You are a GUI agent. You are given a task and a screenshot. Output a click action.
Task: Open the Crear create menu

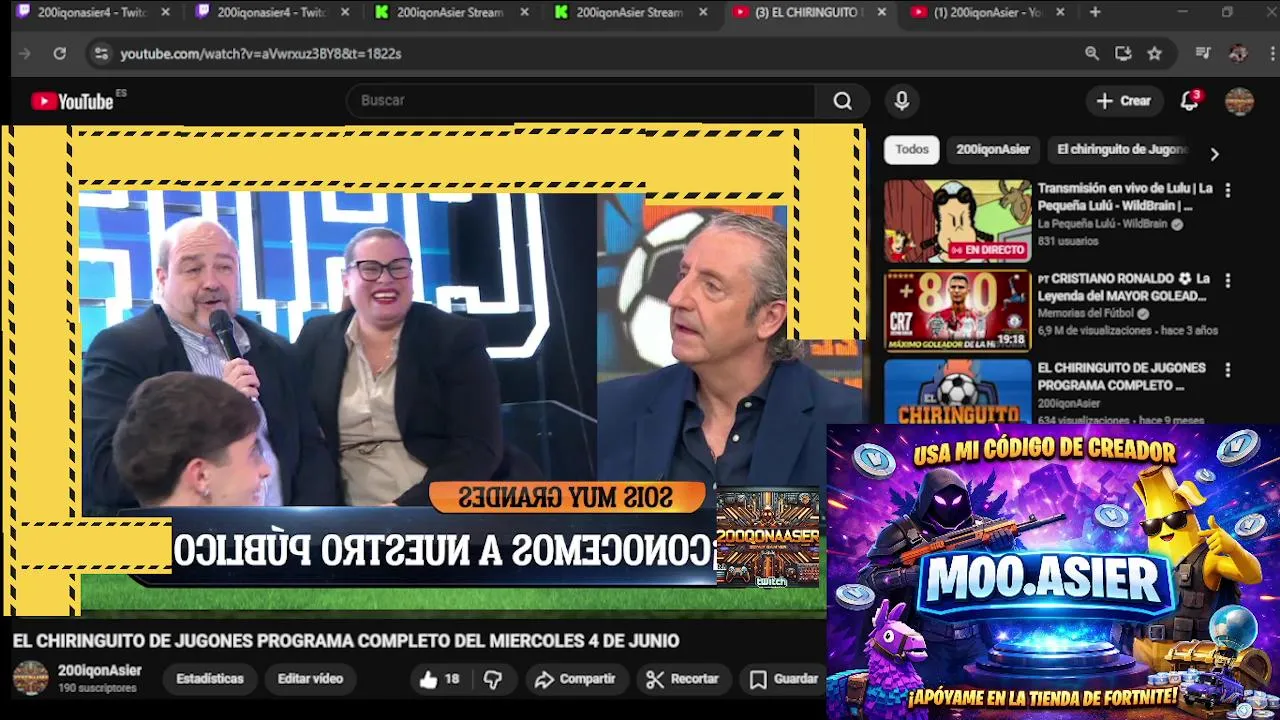(x=1123, y=101)
